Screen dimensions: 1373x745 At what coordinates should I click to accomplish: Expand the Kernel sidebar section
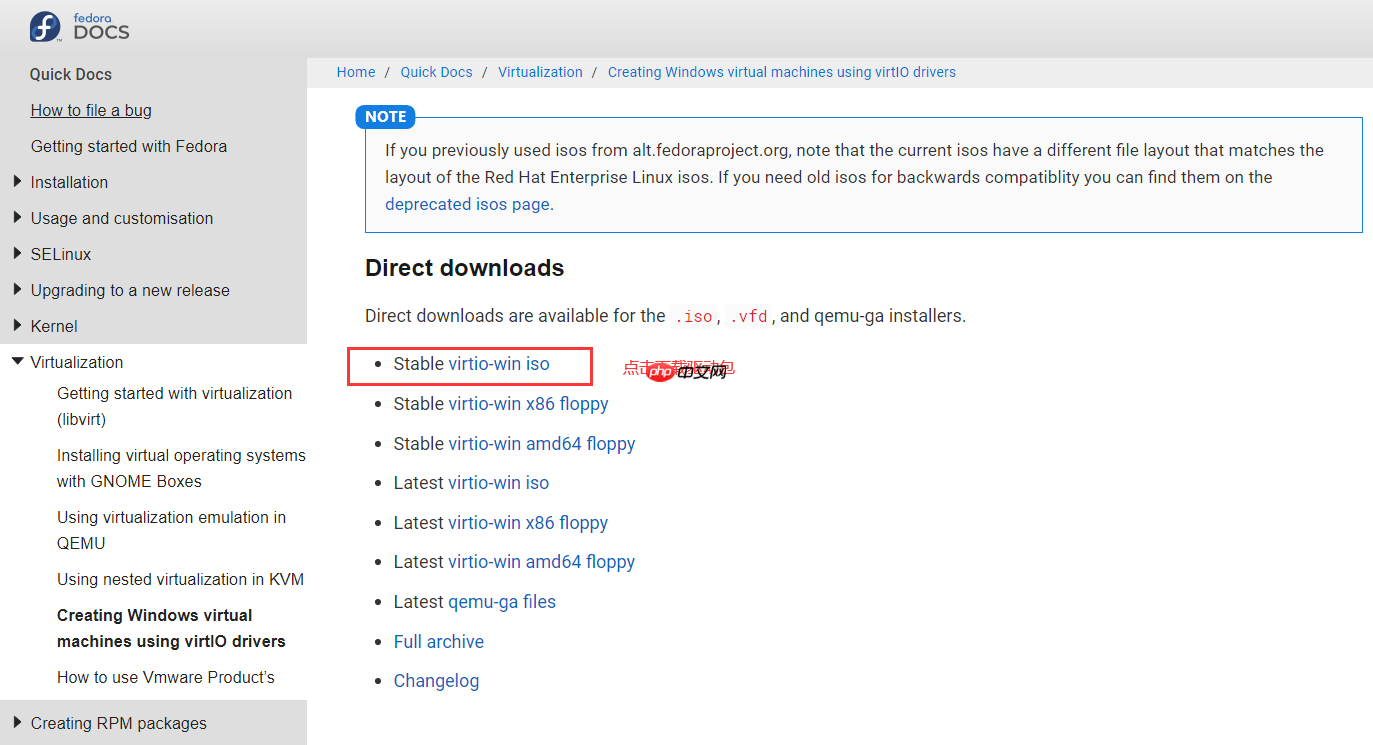tap(17, 326)
